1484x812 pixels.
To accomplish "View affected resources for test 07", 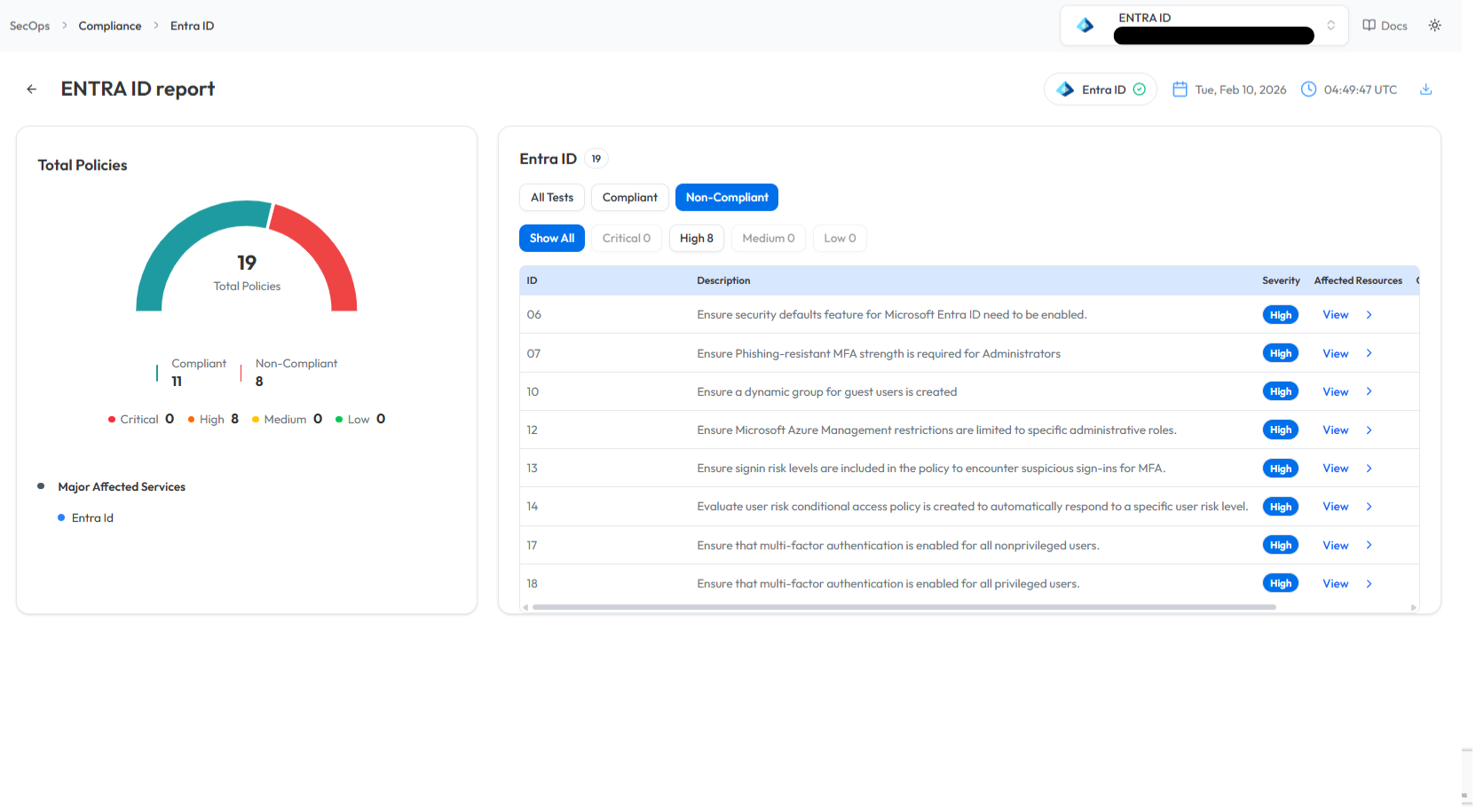I will pos(1335,354).
